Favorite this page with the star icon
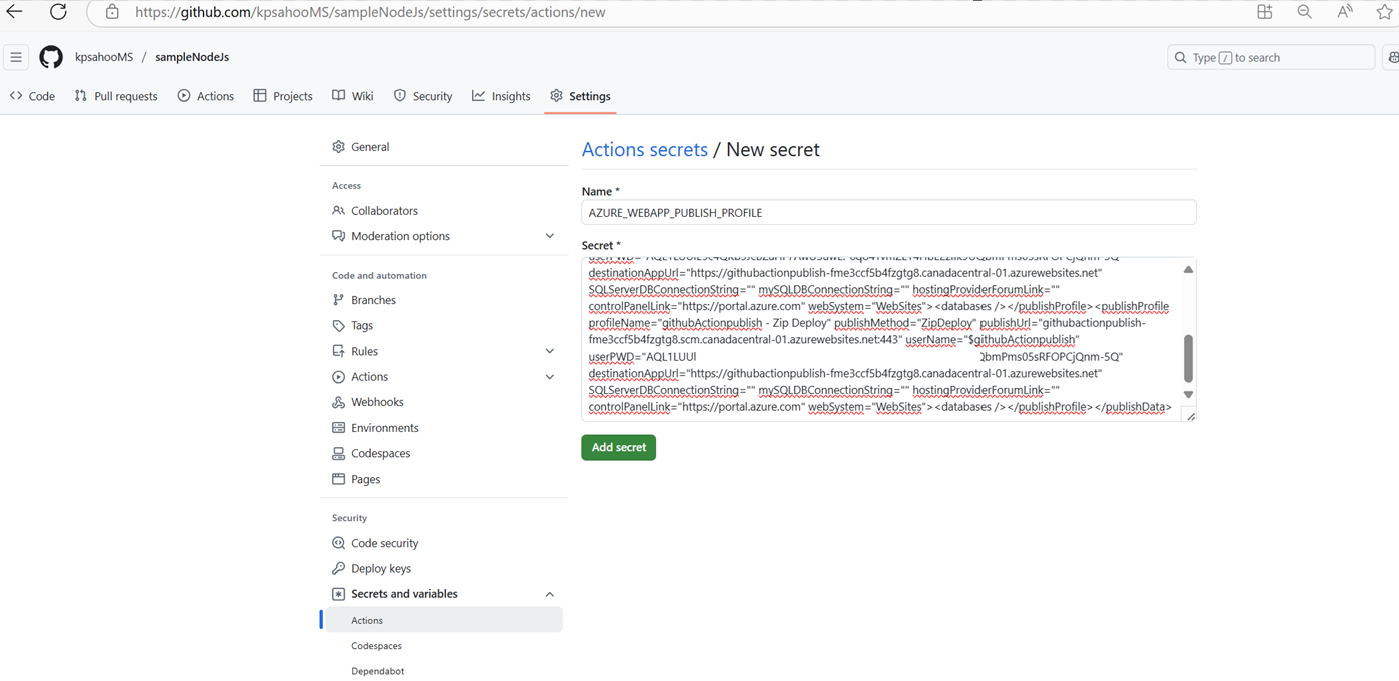 click(x=1385, y=12)
